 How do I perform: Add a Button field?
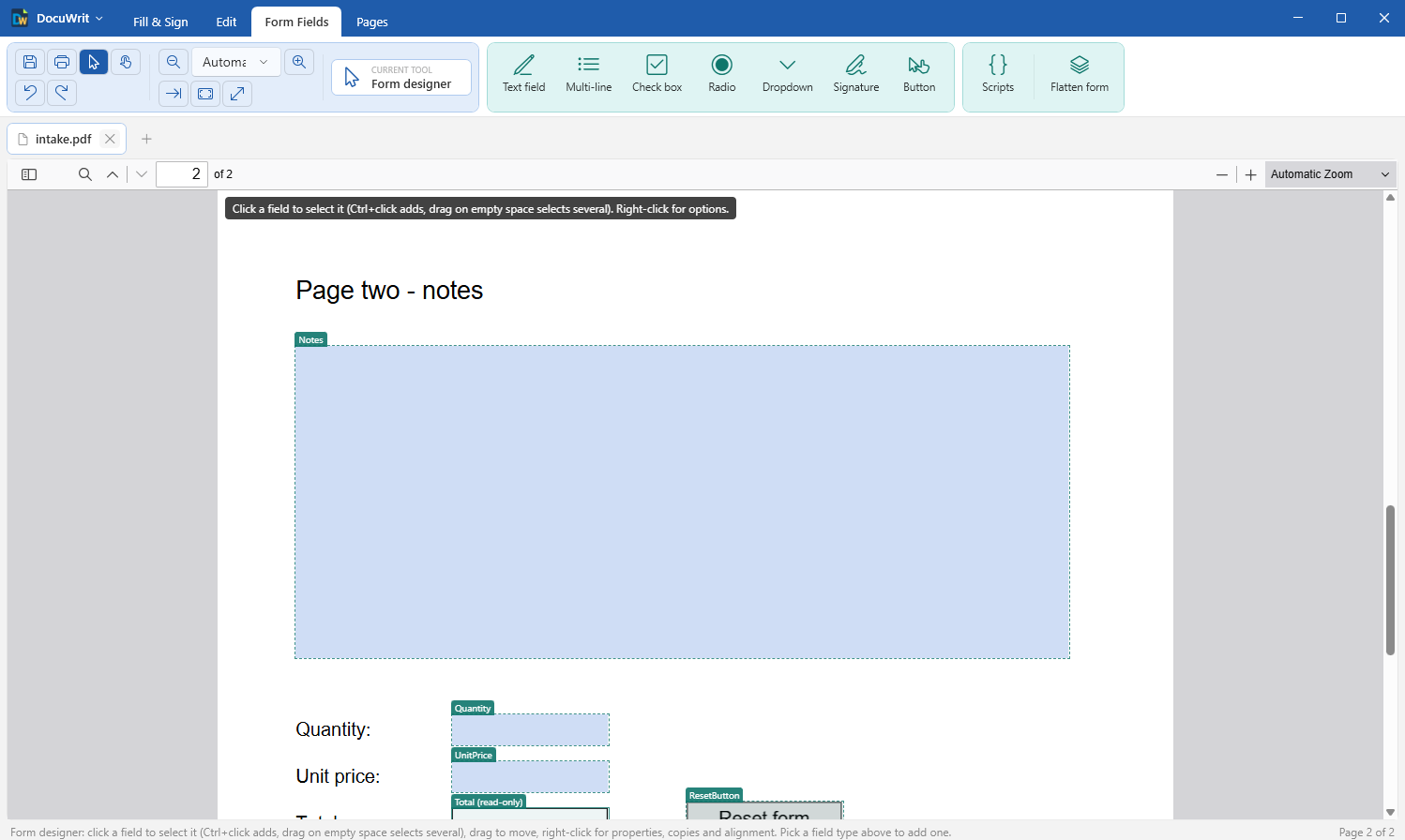coord(919,74)
